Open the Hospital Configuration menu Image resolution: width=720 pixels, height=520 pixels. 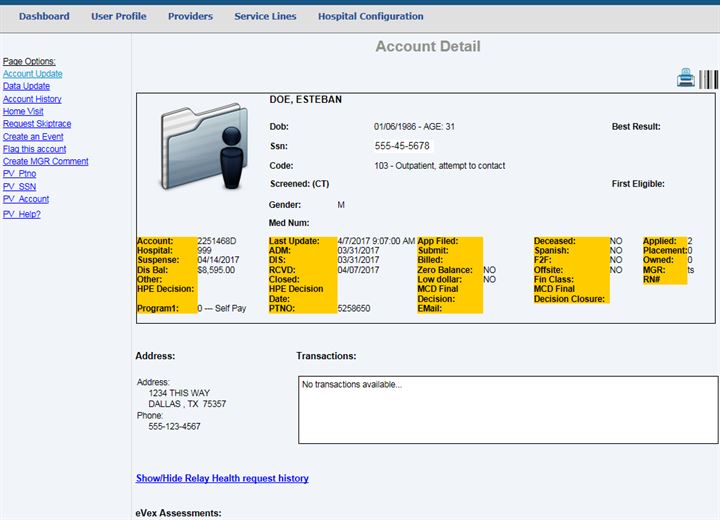click(x=370, y=16)
